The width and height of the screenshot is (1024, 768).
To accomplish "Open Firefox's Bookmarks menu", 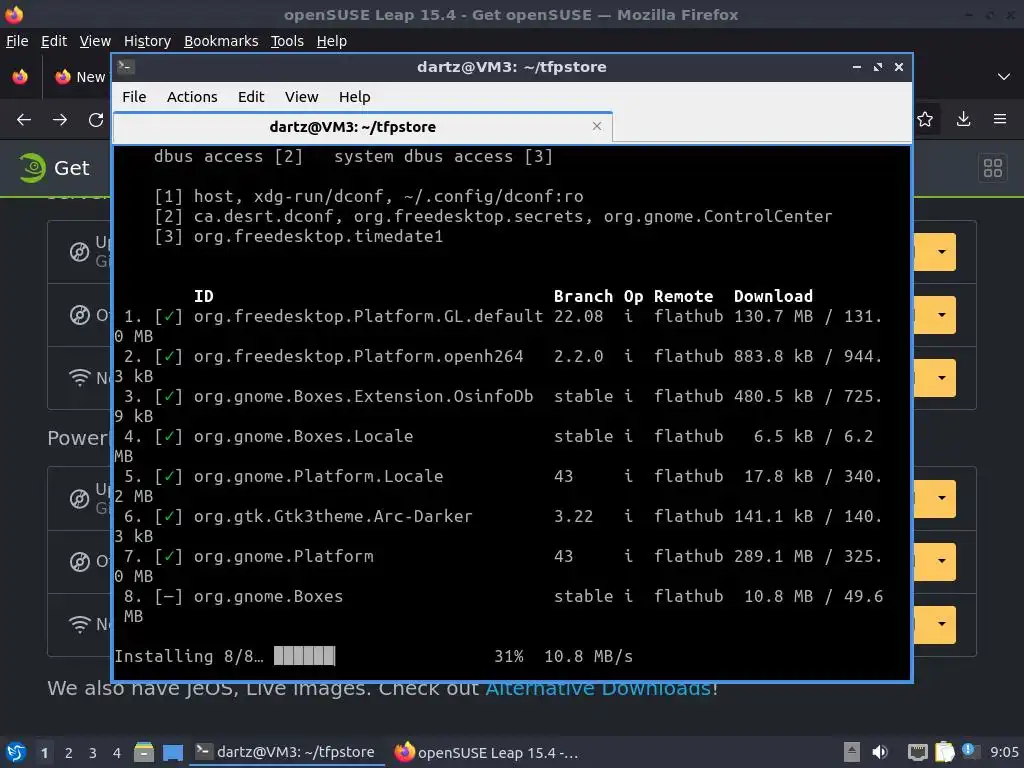I will click(221, 41).
